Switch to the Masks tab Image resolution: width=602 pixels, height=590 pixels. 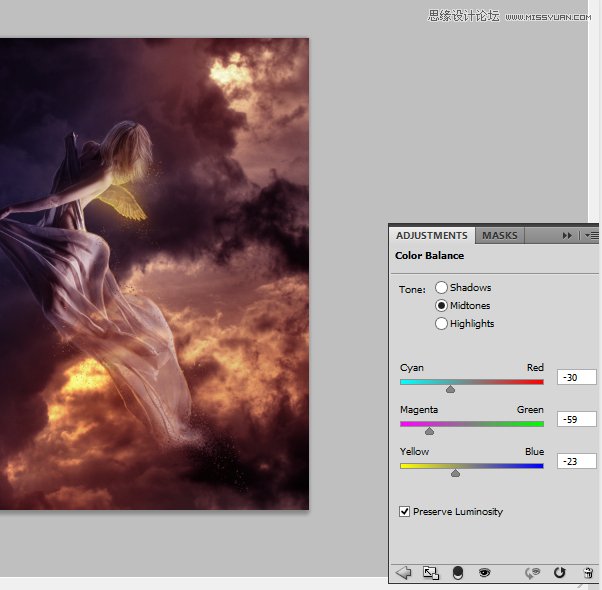coord(499,236)
